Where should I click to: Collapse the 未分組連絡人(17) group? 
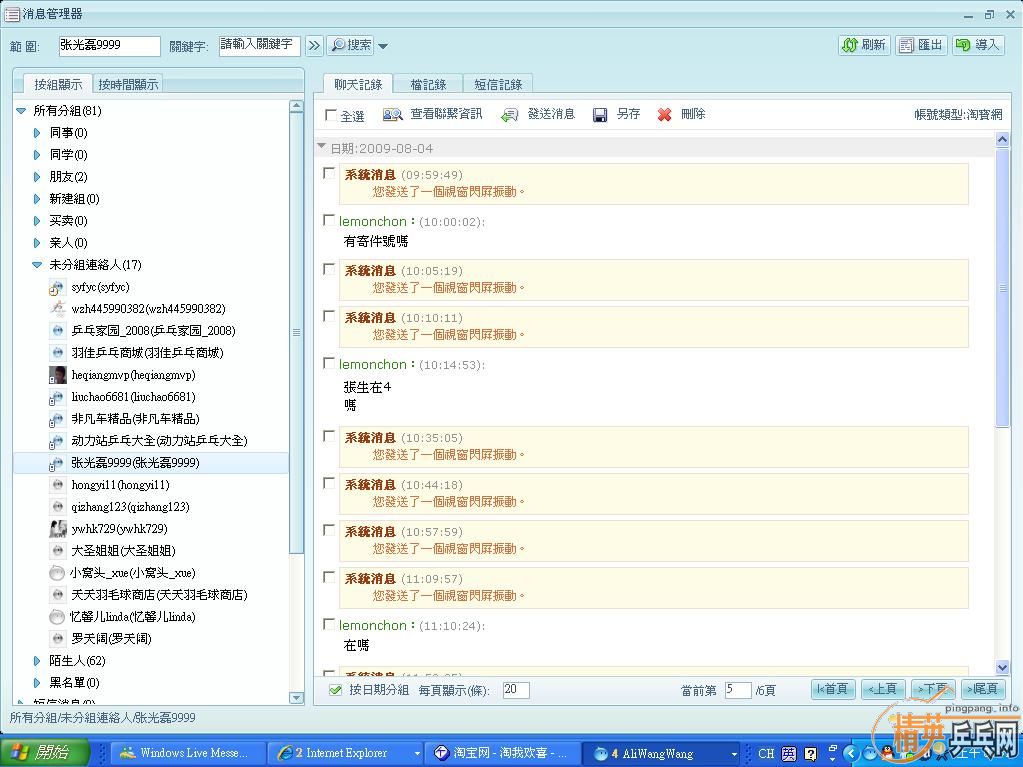(x=37, y=265)
